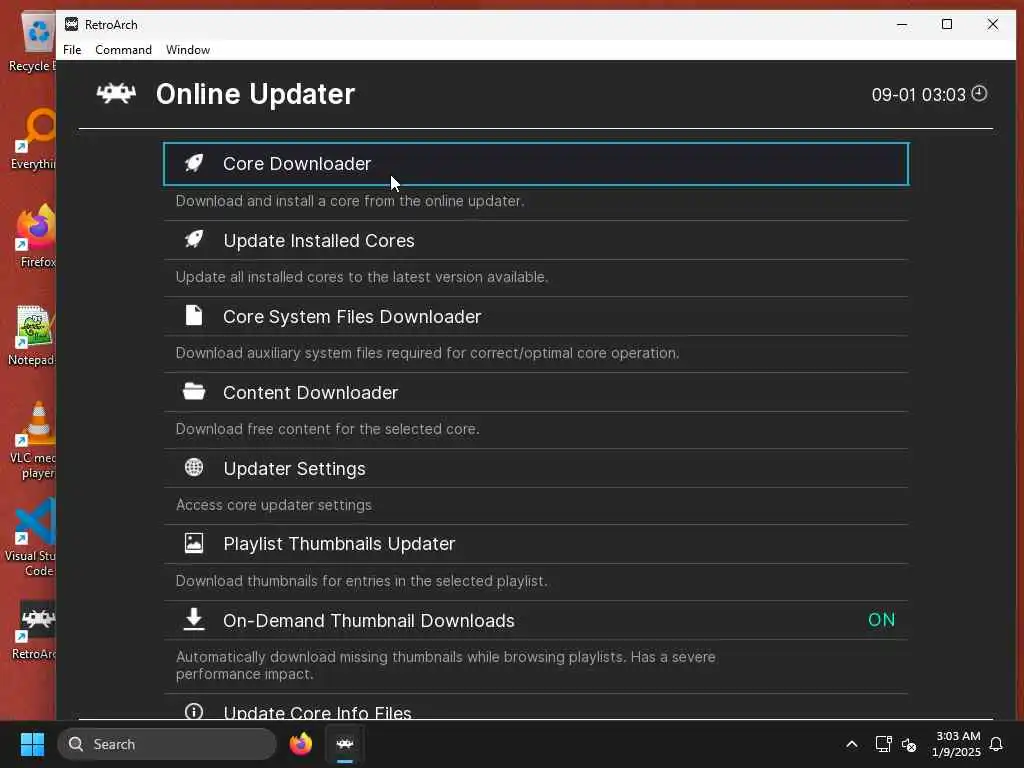
Task: Click the clock icon next to date-time
Action: point(979,93)
